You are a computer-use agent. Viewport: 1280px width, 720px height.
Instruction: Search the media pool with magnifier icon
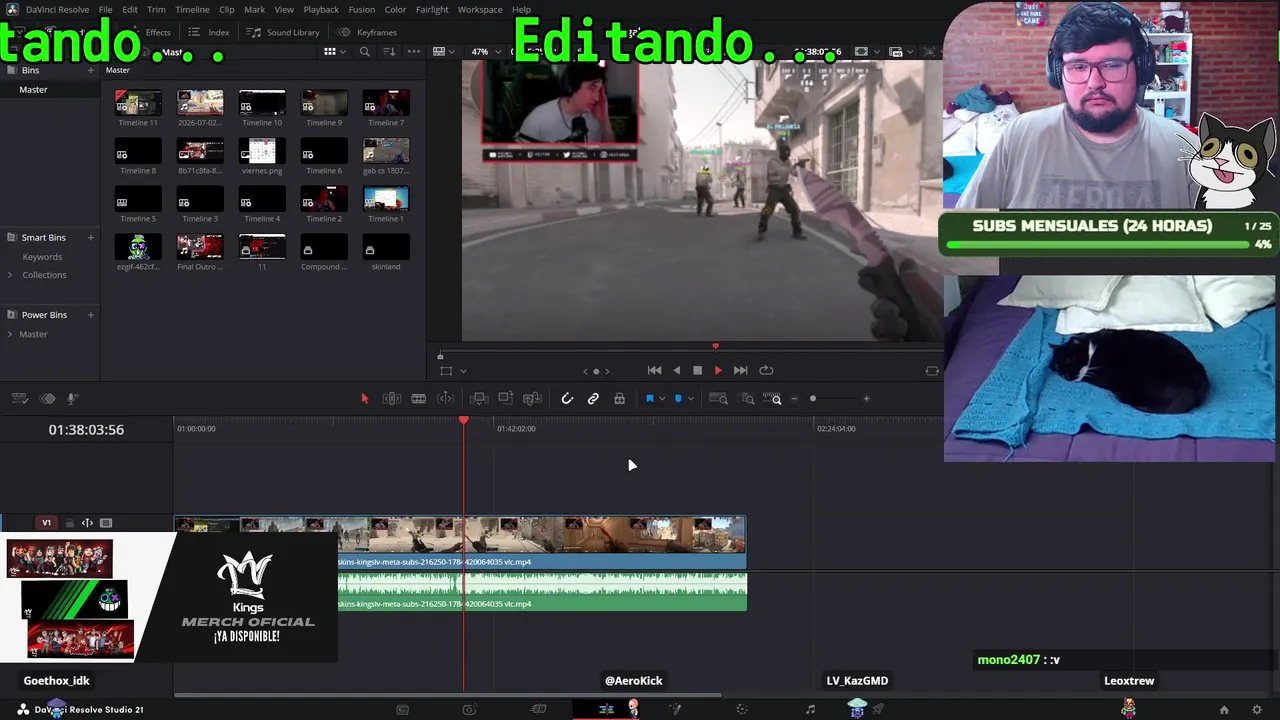365,52
